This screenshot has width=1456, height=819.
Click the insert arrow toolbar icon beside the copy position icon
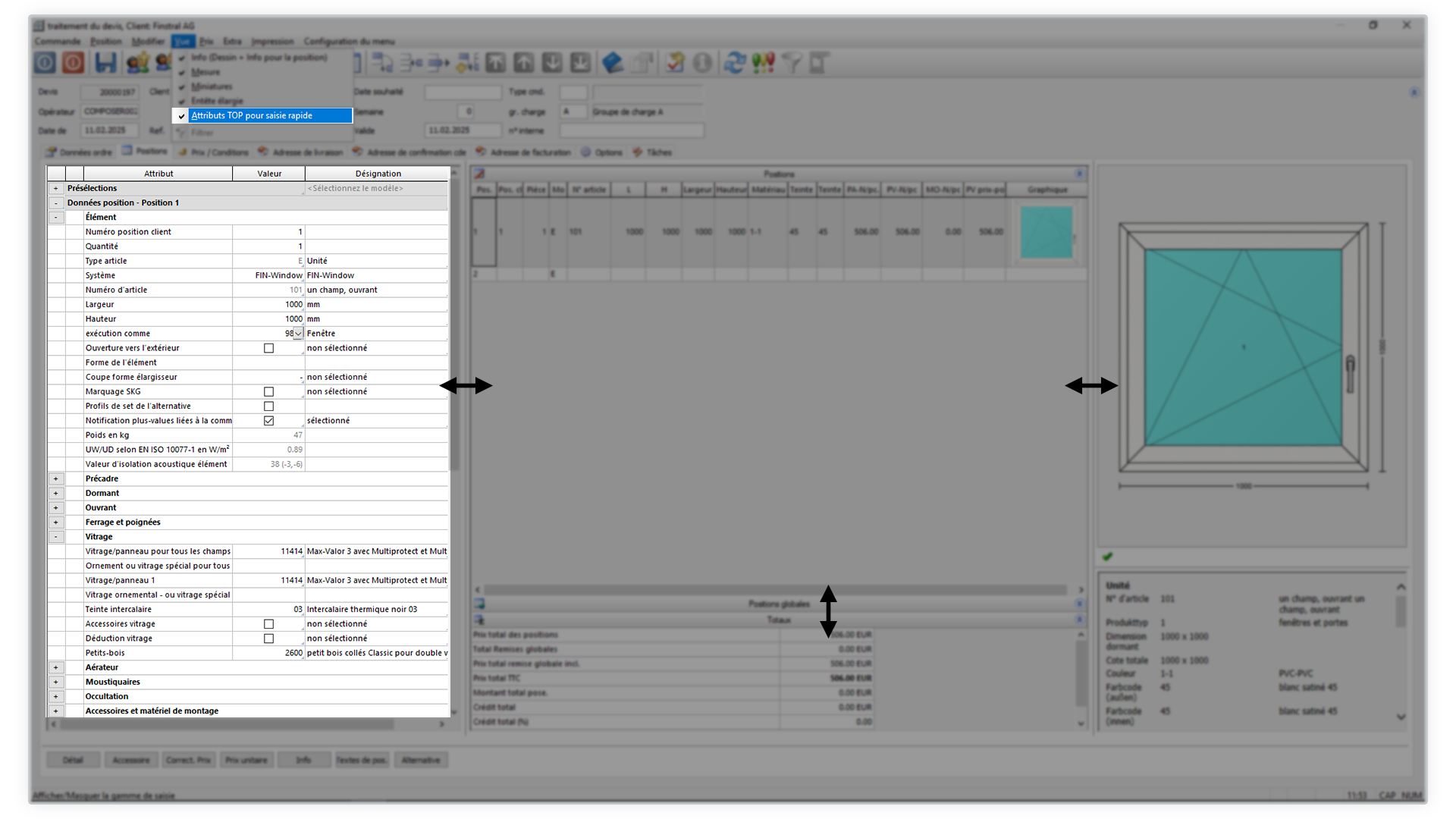click(x=410, y=62)
